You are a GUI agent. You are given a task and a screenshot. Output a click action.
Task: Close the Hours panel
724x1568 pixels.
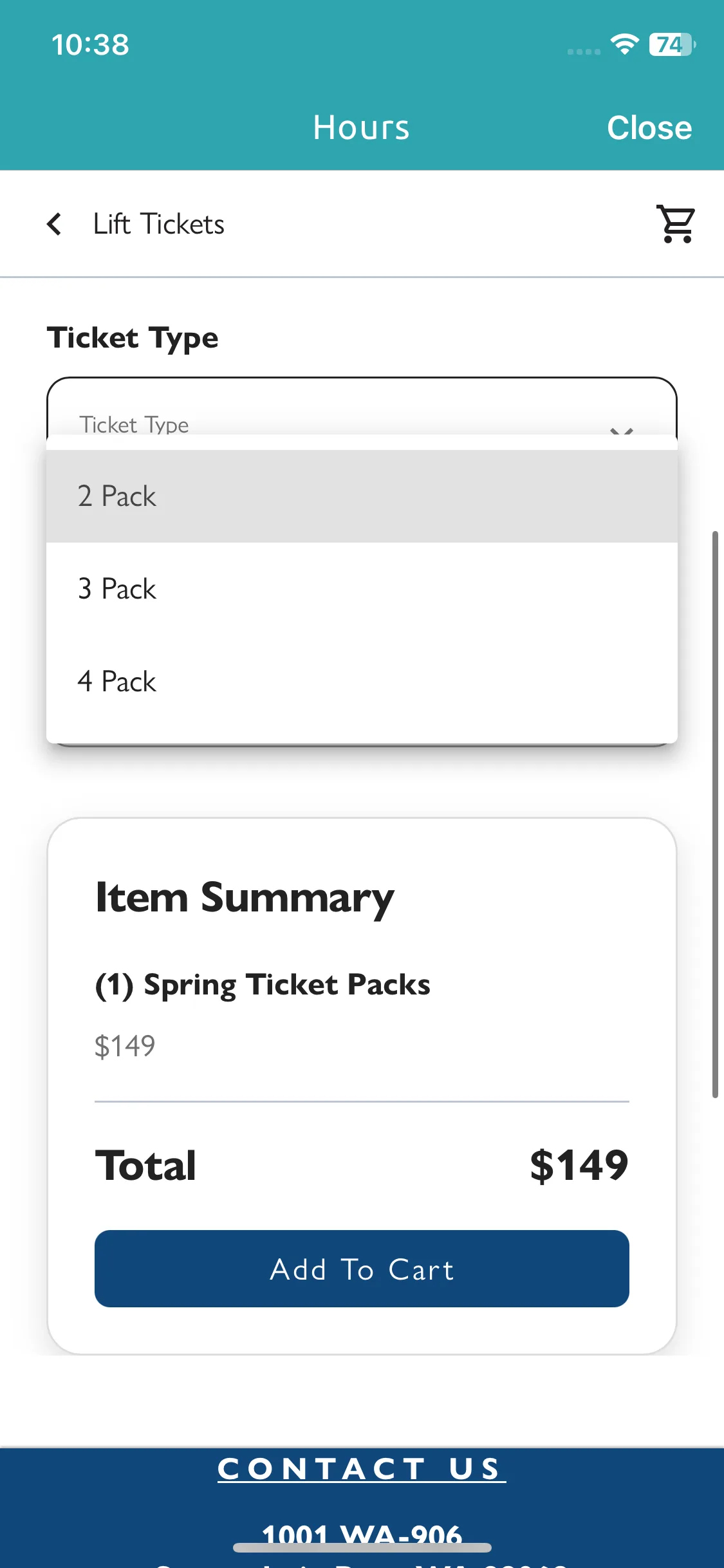pyautogui.click(x=649, y=127)
